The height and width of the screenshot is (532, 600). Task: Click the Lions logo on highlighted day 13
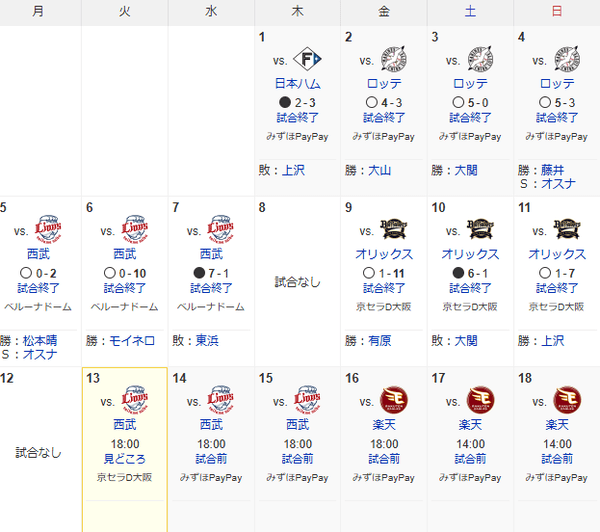pyautogui.click(x=135, y=401)
